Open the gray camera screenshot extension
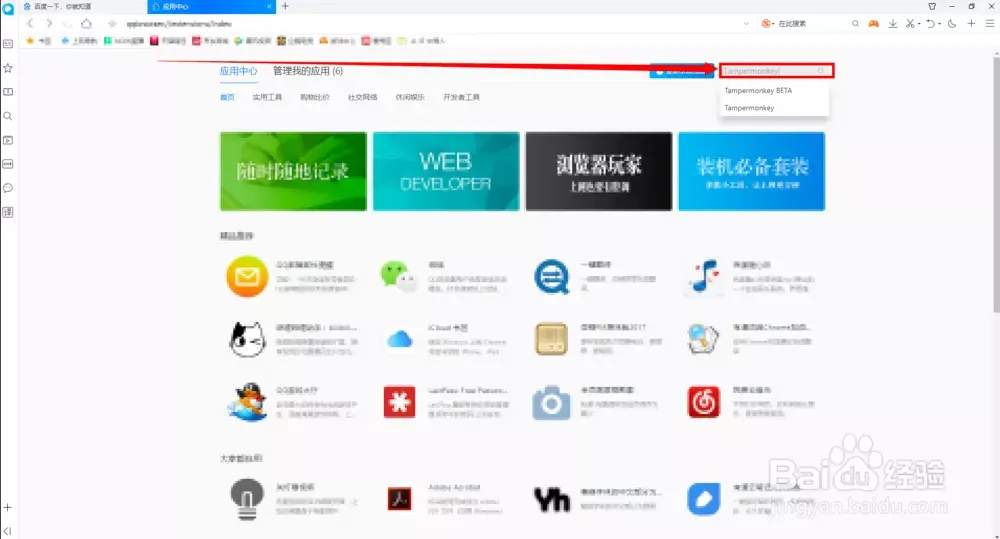Image resolution: width=1000 pixels, height=539 pixels. (x=551, y=402)
